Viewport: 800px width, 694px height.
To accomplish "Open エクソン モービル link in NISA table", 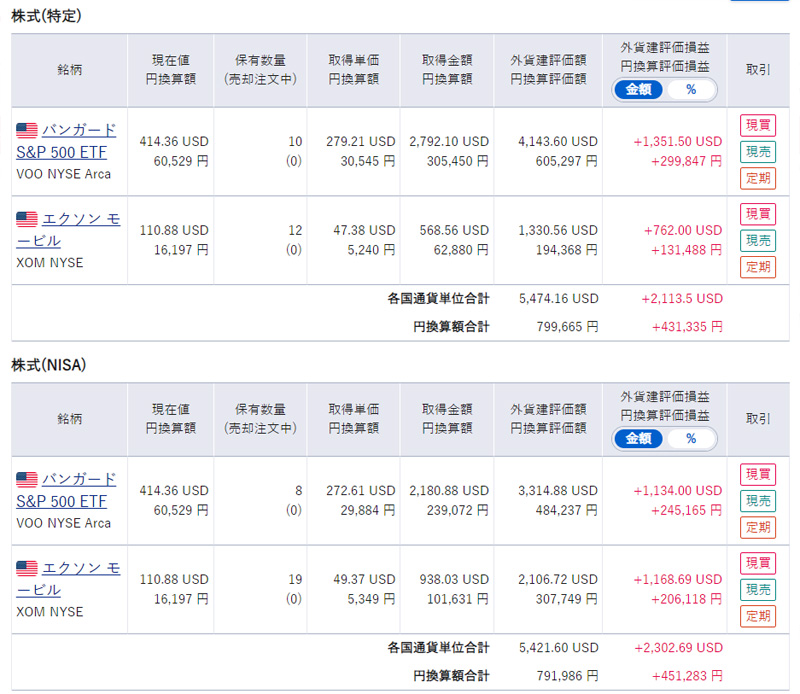I will coord(68,579).
